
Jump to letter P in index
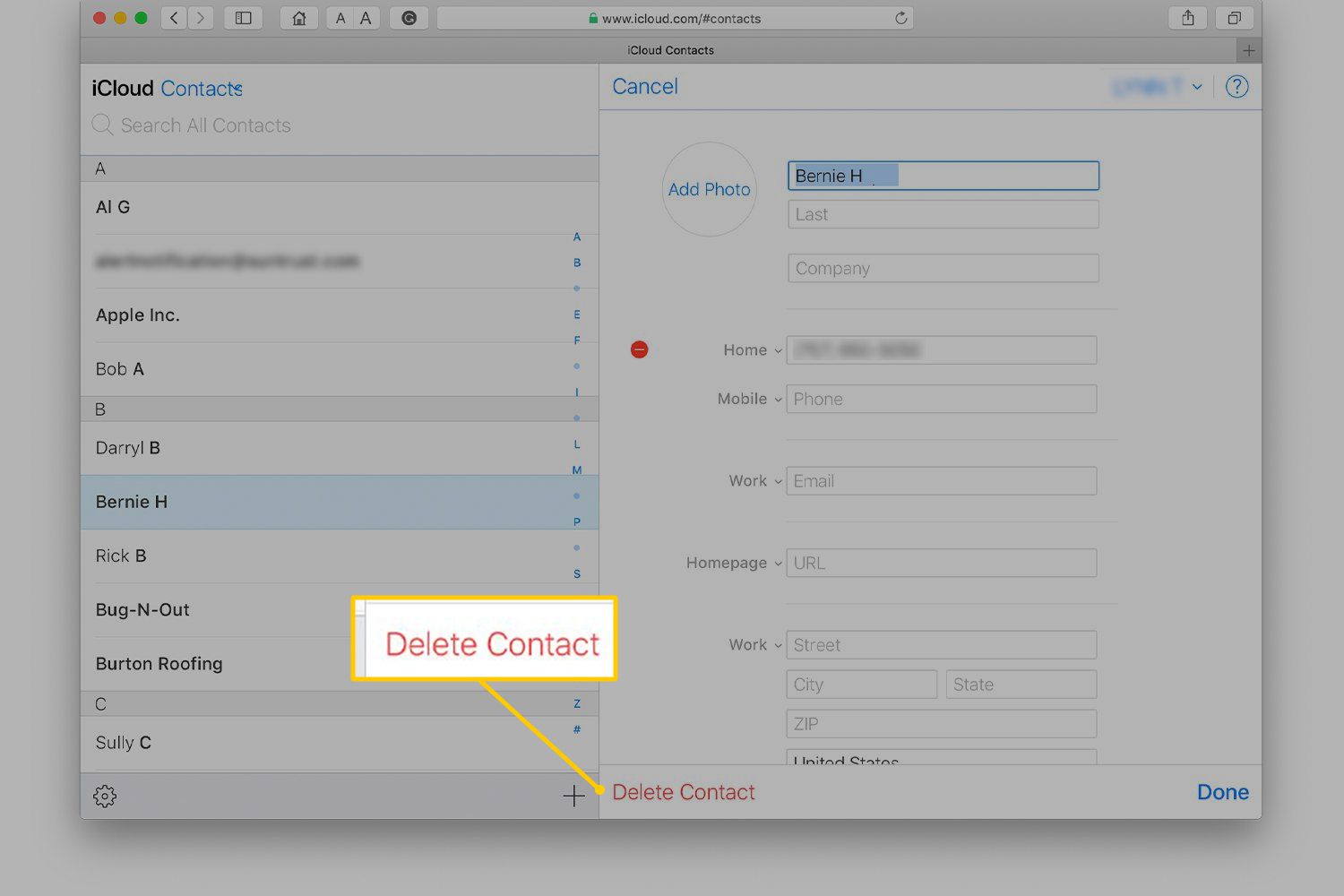(x=577, y=522)
